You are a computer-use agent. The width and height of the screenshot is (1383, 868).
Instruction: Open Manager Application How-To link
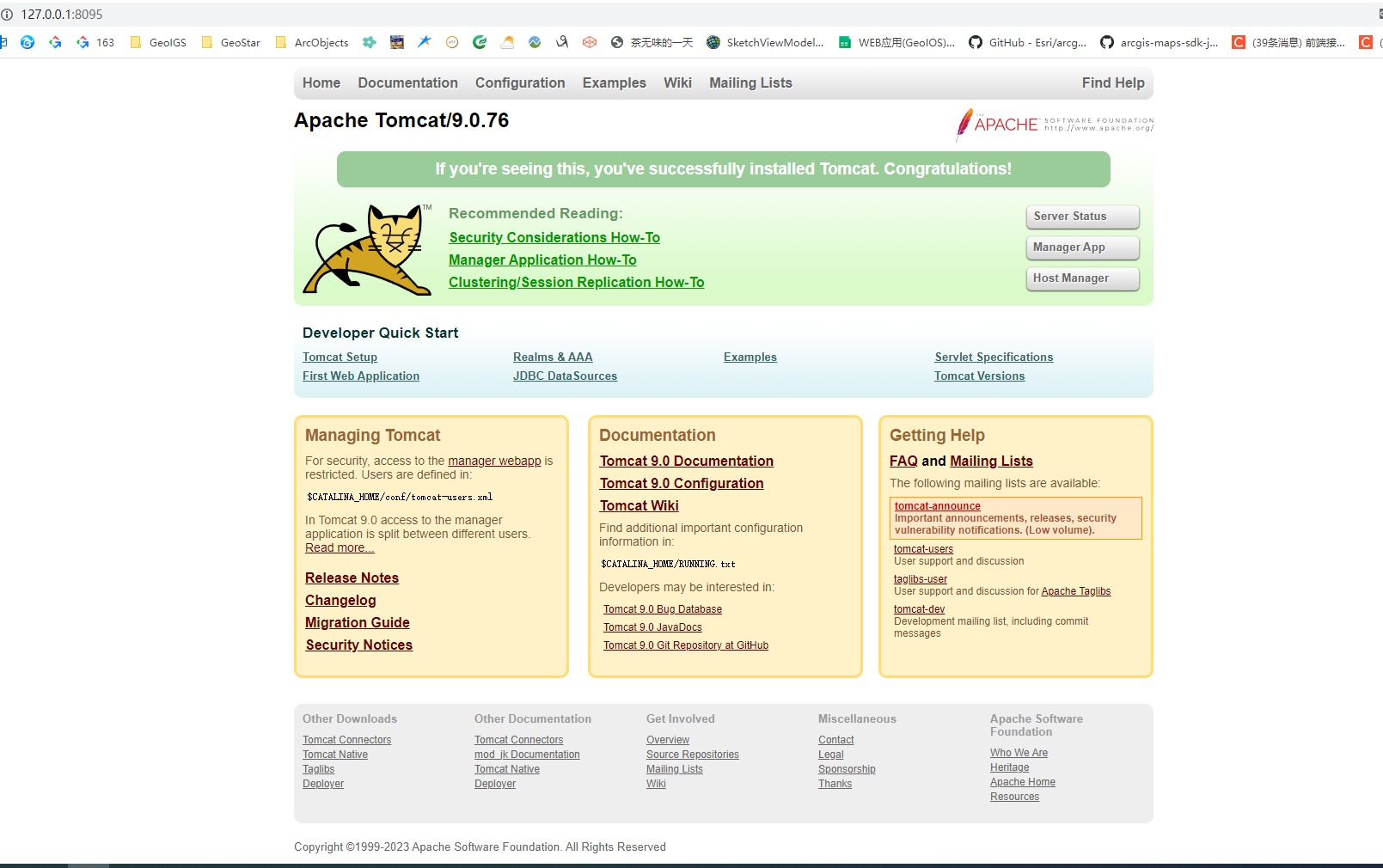pos(542,260)
